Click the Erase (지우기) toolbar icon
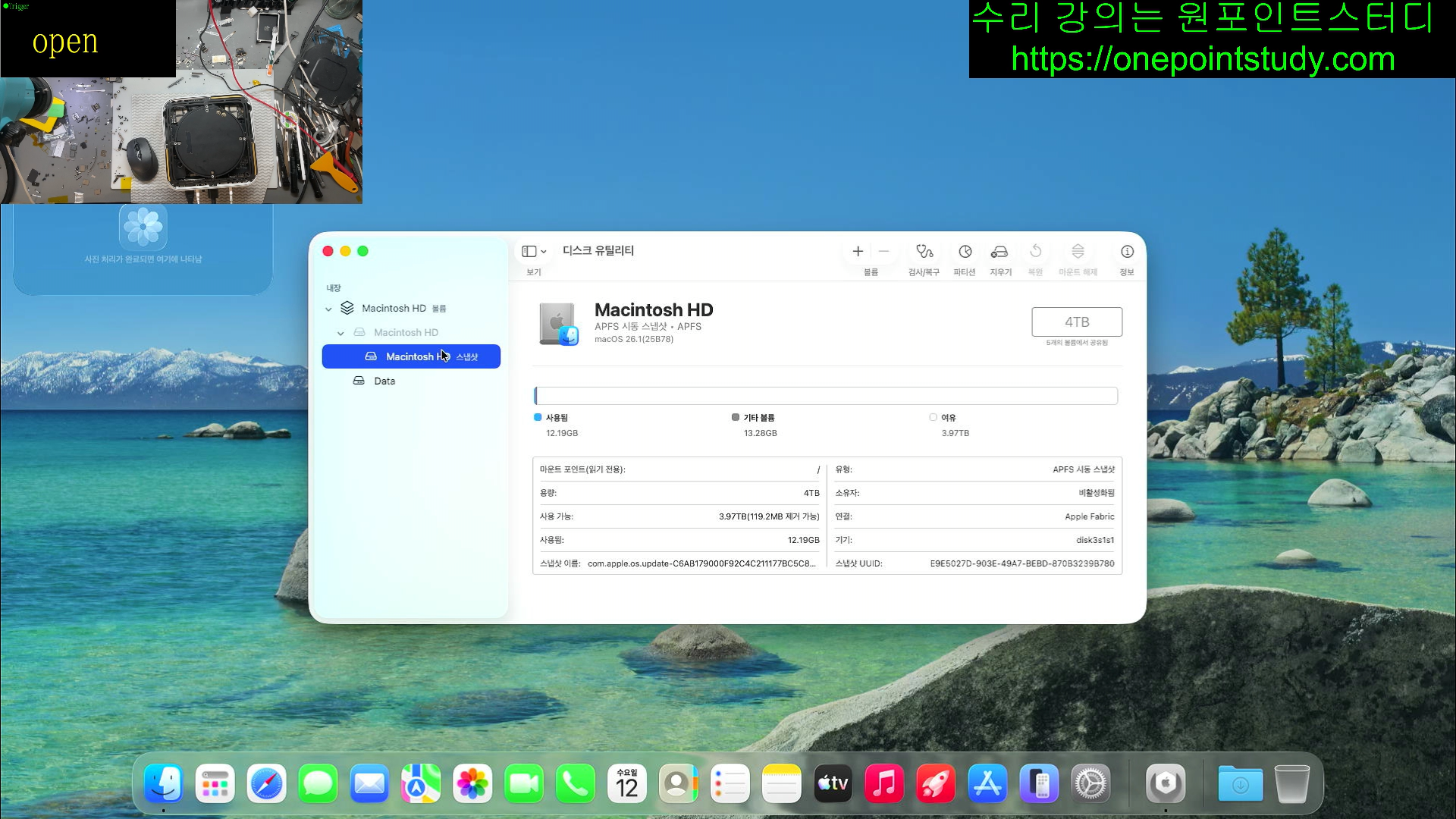The width and height of the screenshot is (1456, 819). (999, 252)
